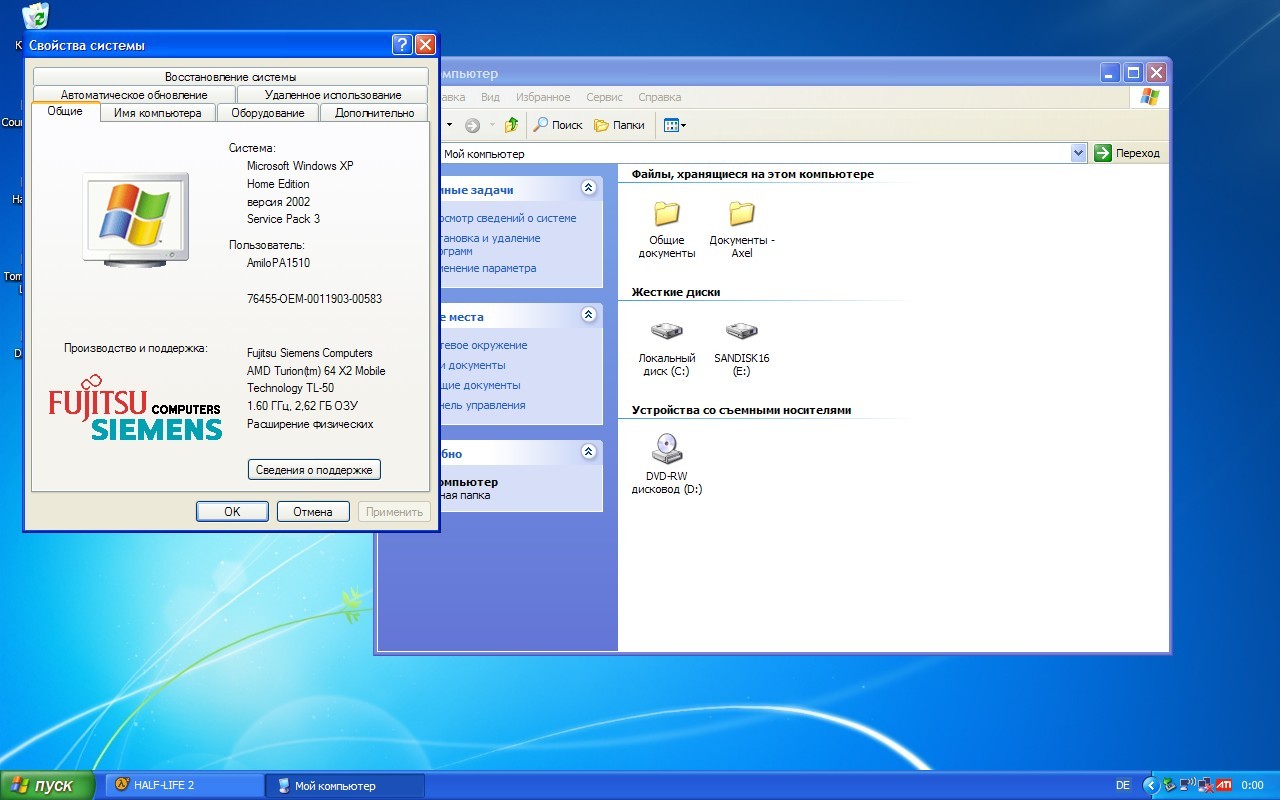
Task: Click Сведения о поддержке button
Action: tap(314, 469)
